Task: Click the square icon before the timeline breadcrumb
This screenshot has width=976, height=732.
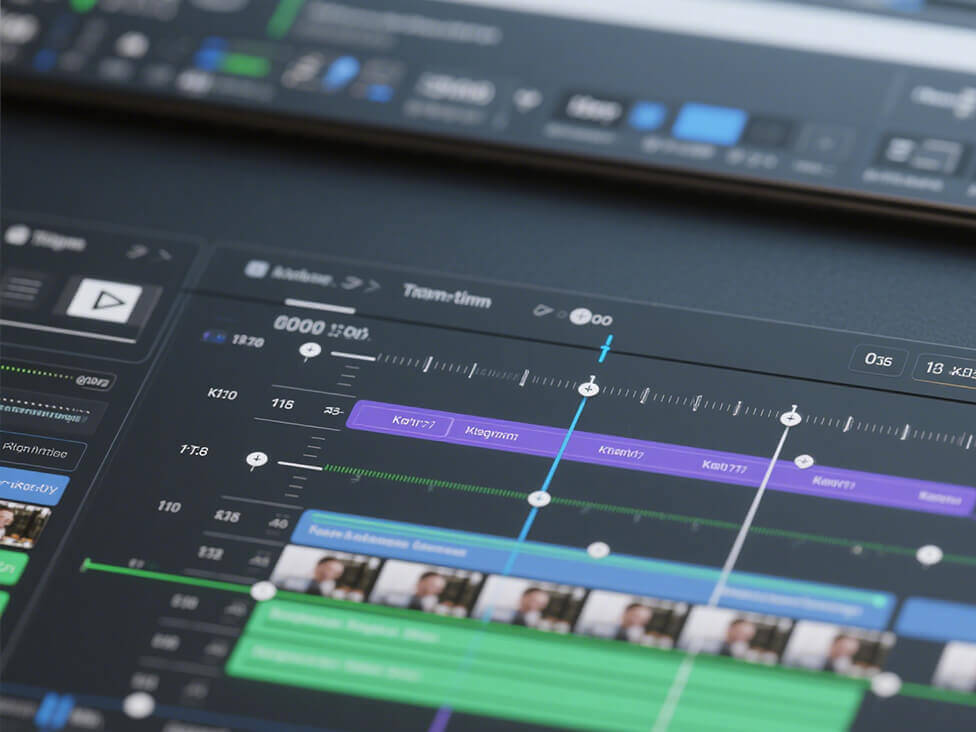Action: click(x=256, y=269)
